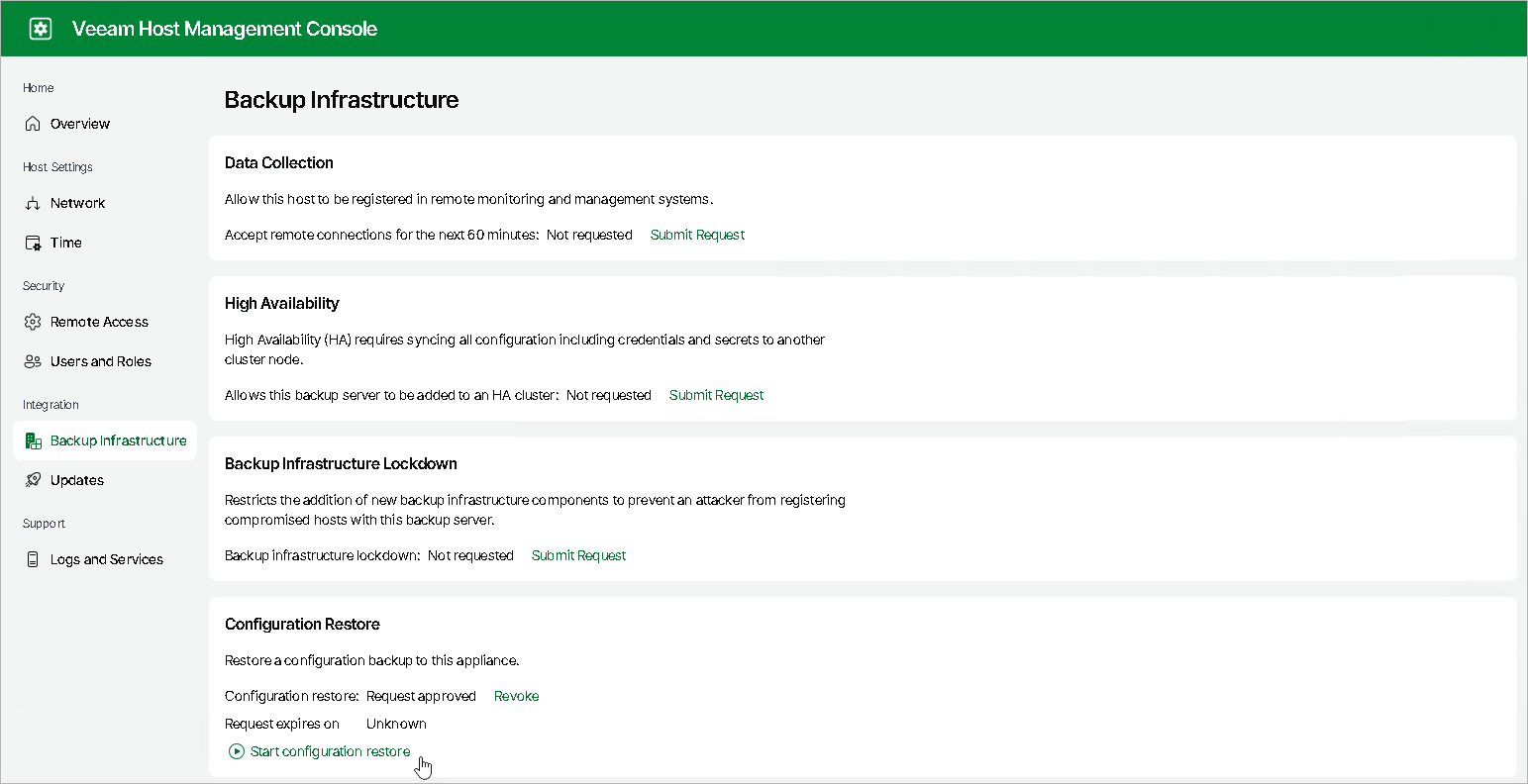The image size is (1528, 784).
Task: Click the Remote Access gear icon
Action: coord(33,322)
